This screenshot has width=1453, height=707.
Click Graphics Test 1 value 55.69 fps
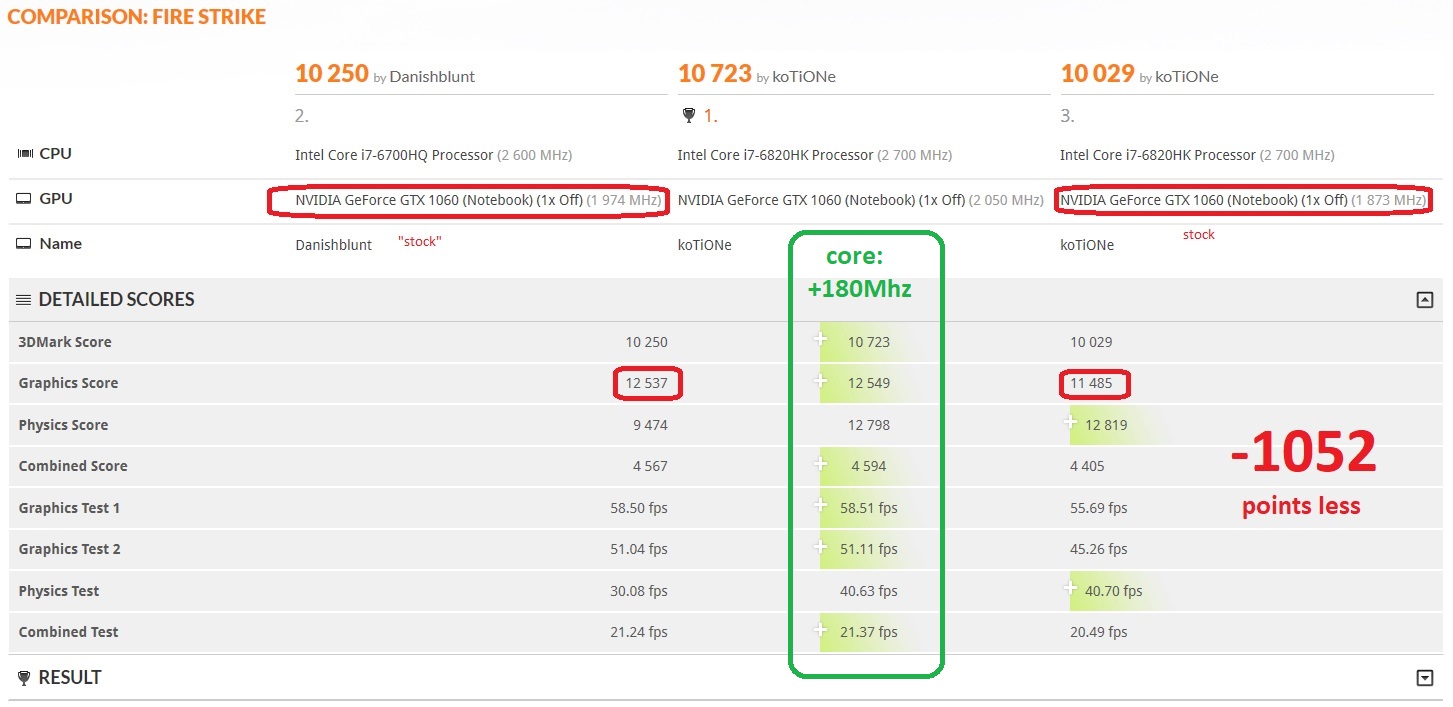[x=1099, y=508]
